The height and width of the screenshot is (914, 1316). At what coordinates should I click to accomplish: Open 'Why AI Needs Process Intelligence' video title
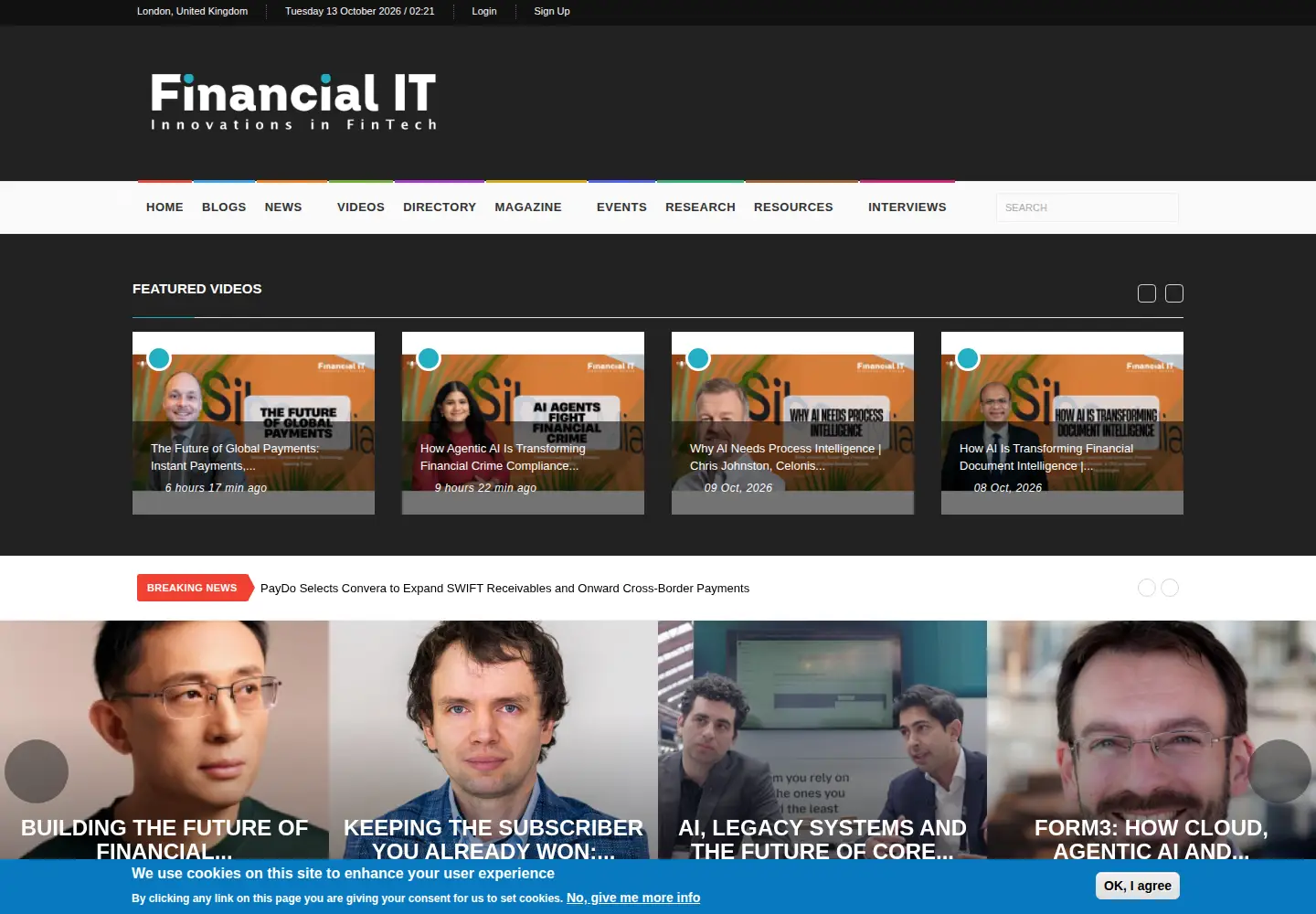pyautogui.click(x=785, y=457)
